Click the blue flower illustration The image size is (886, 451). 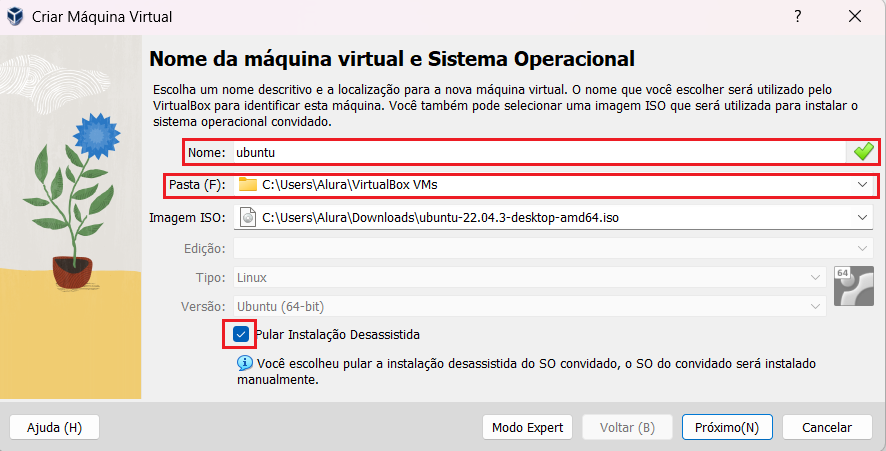tap(97, 136)
